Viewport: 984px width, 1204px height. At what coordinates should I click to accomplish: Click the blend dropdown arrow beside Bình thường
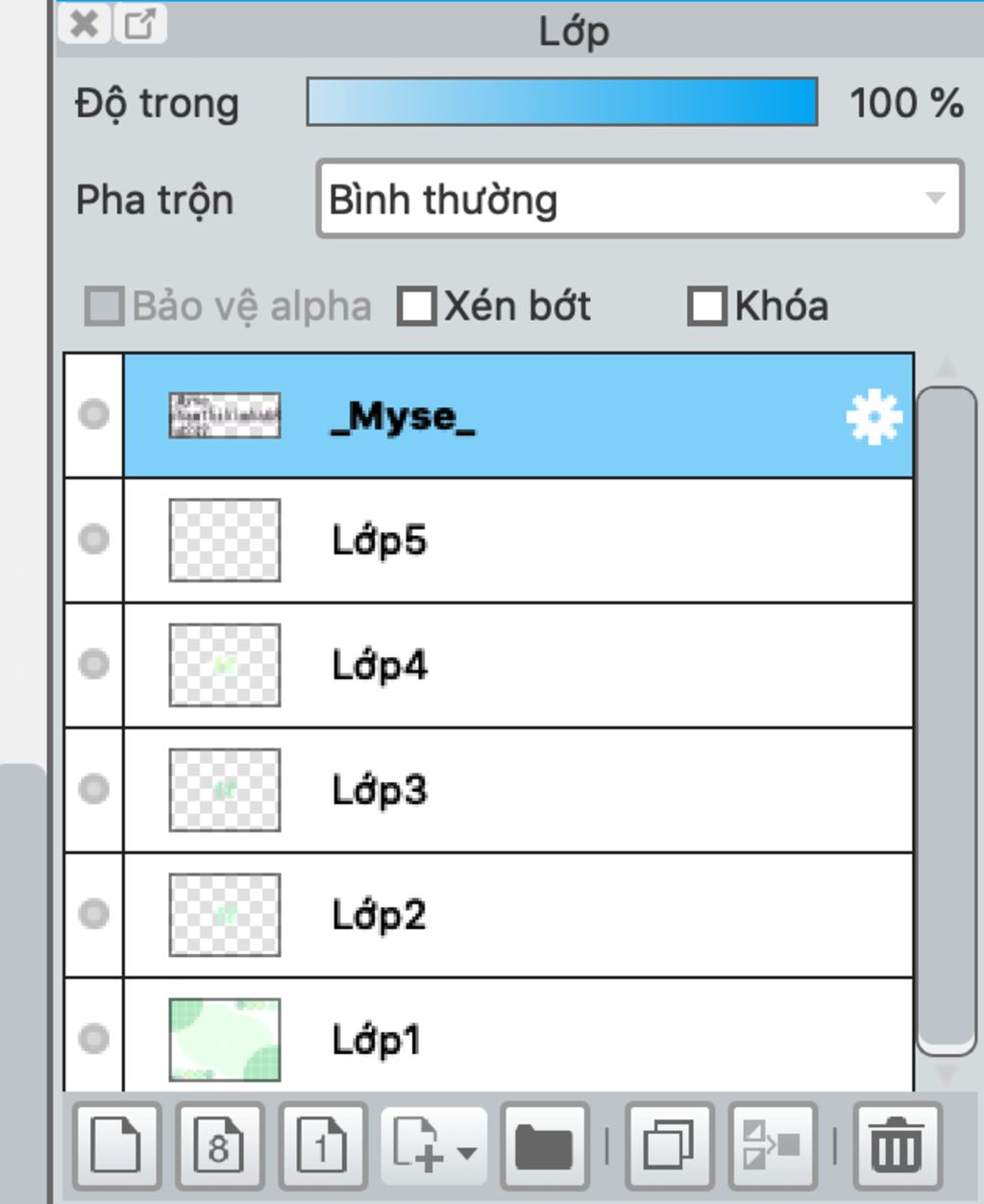click(x=934, y=198)
